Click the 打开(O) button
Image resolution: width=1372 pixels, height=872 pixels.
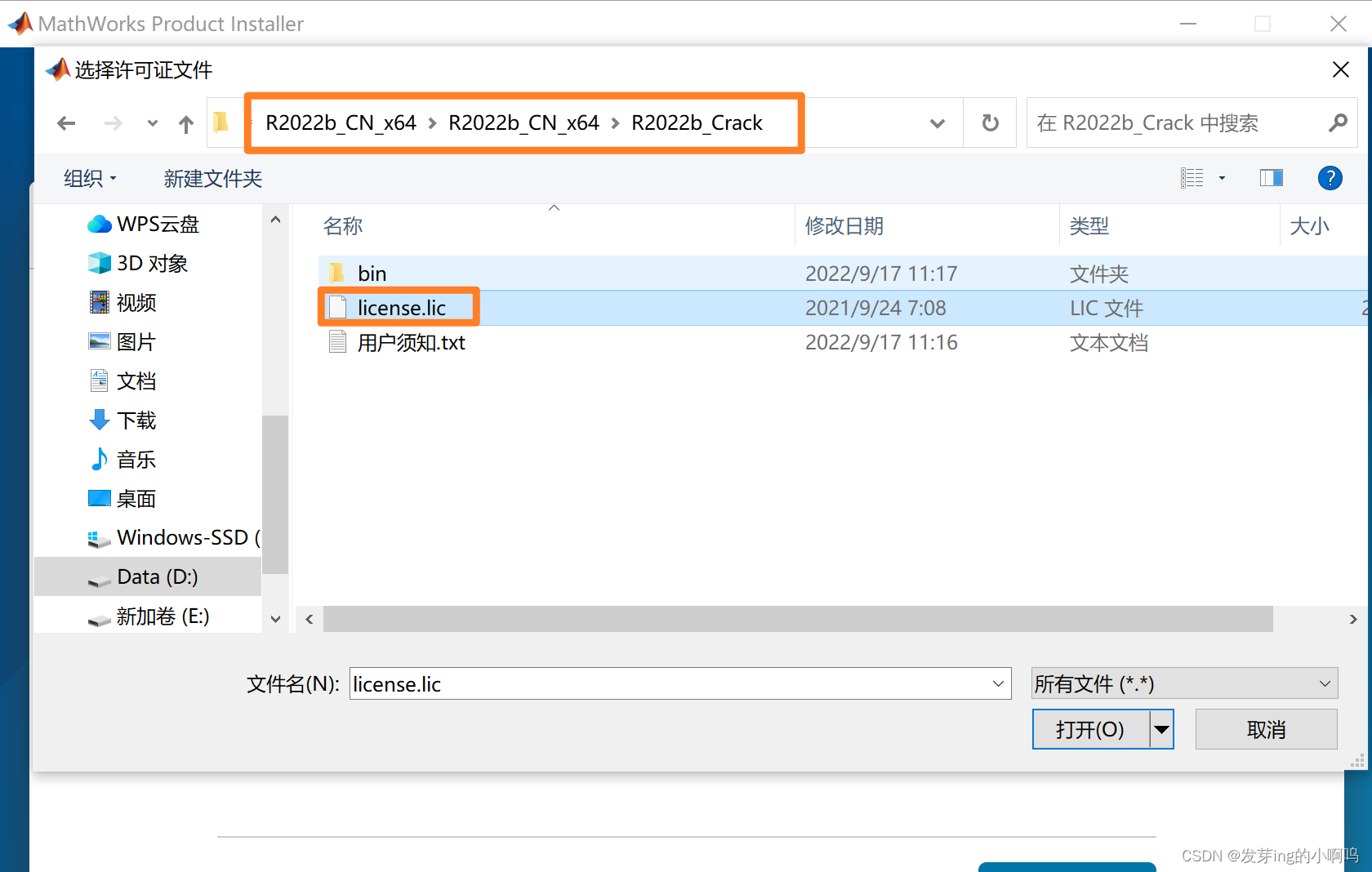coord(1091,729)
